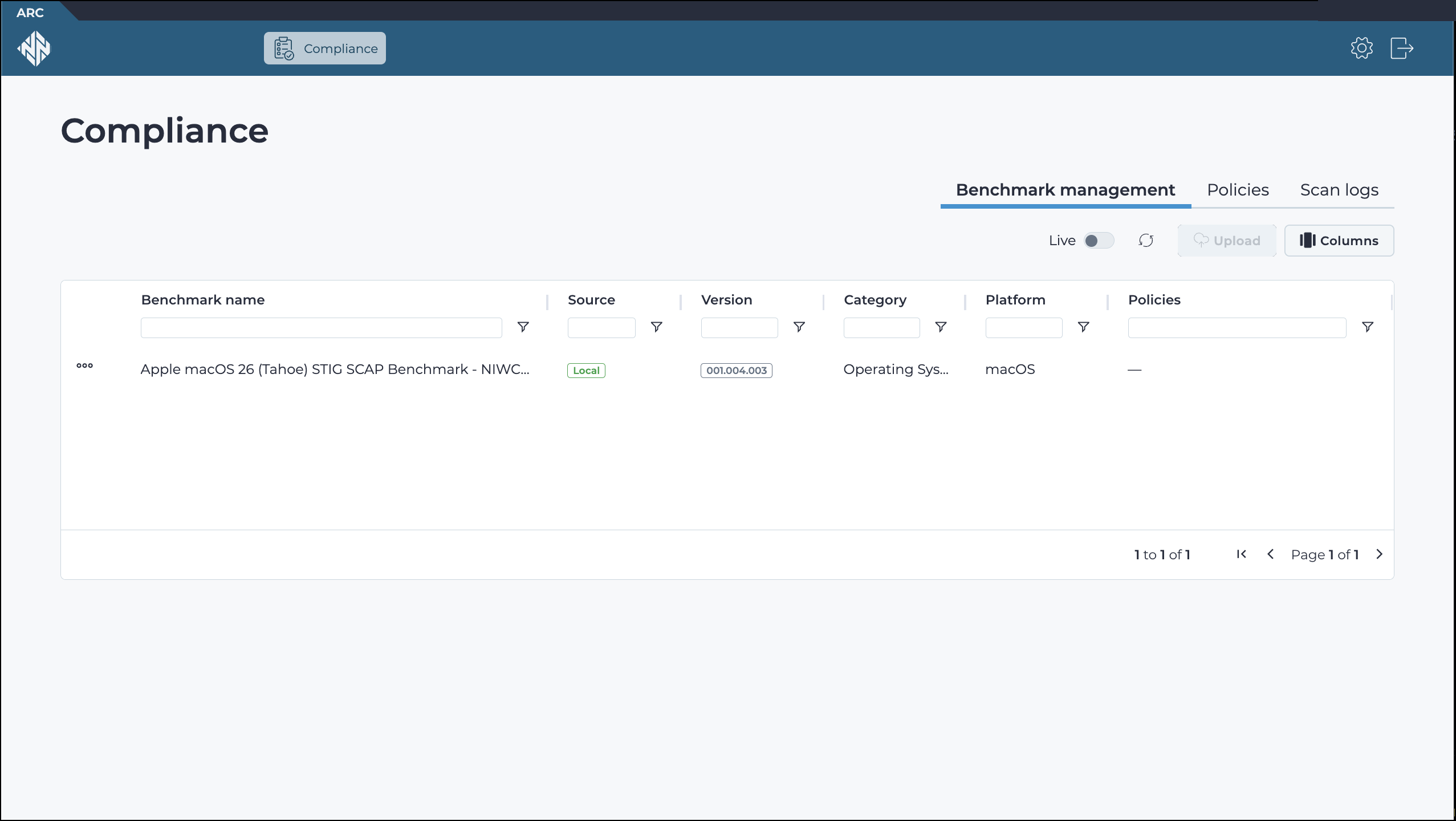Click the ARC tab label
This screenshot has width=1456, height=821.
pos(30,13)
